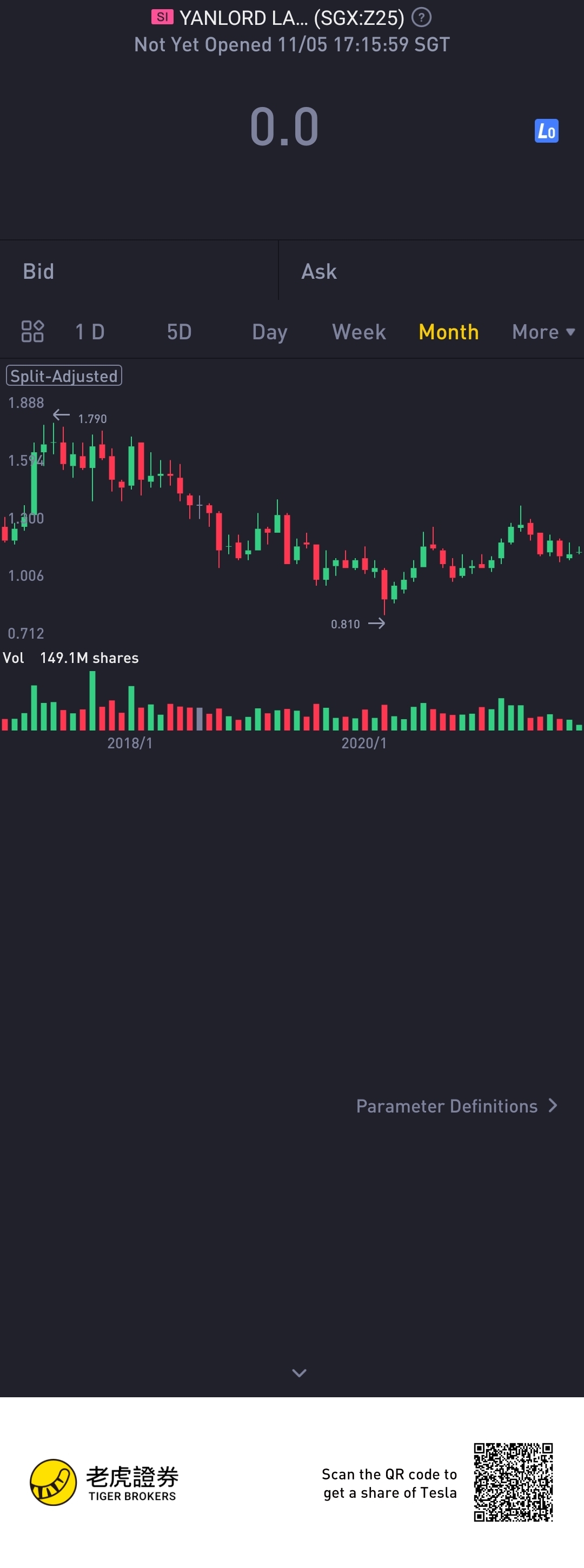Screen dimensions: 584x1568
Task: Tap the help question mark icon
Action: coord(421,17)
